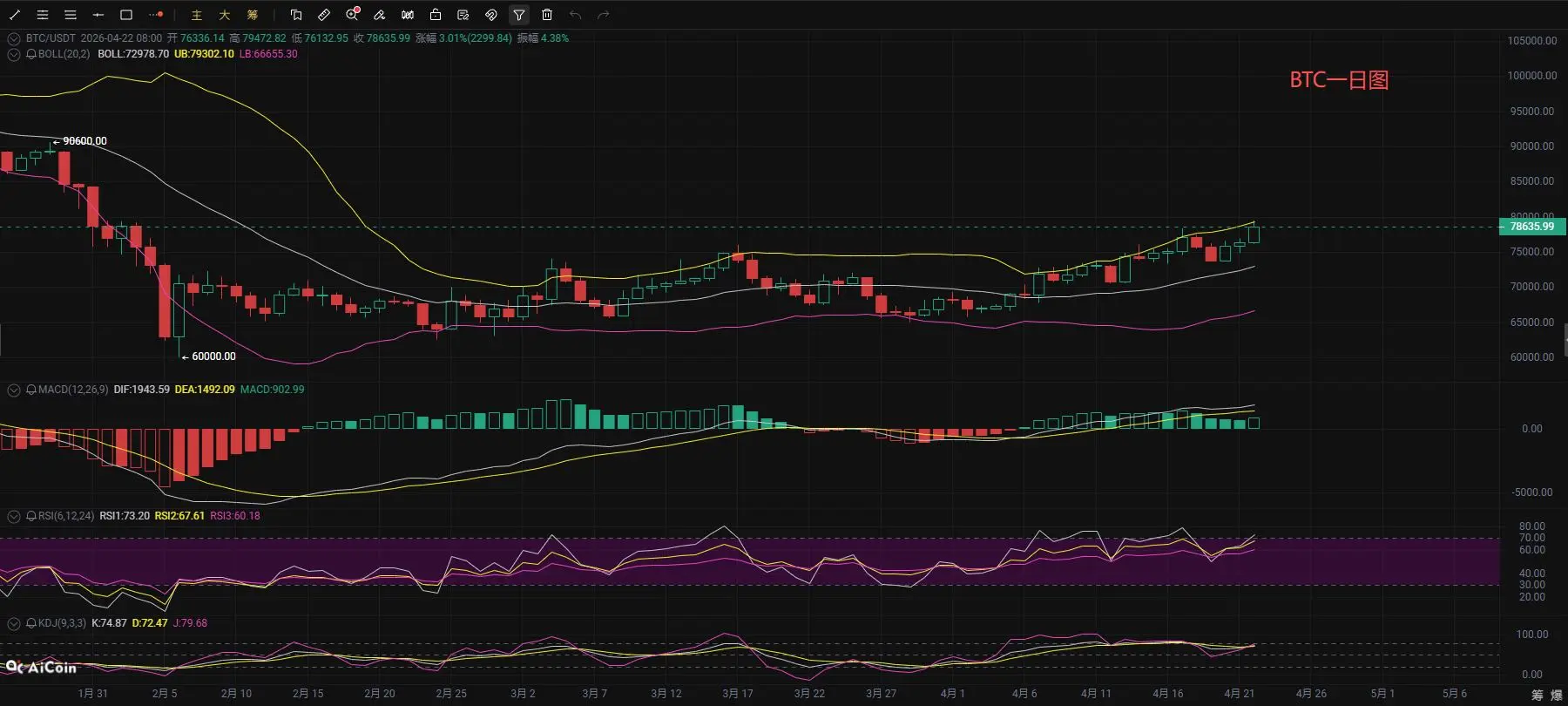The height and width of the screenshot is (706, 1568).
Task: Collapse the BTC/USDT main chart legend
Action: [14, 38]
